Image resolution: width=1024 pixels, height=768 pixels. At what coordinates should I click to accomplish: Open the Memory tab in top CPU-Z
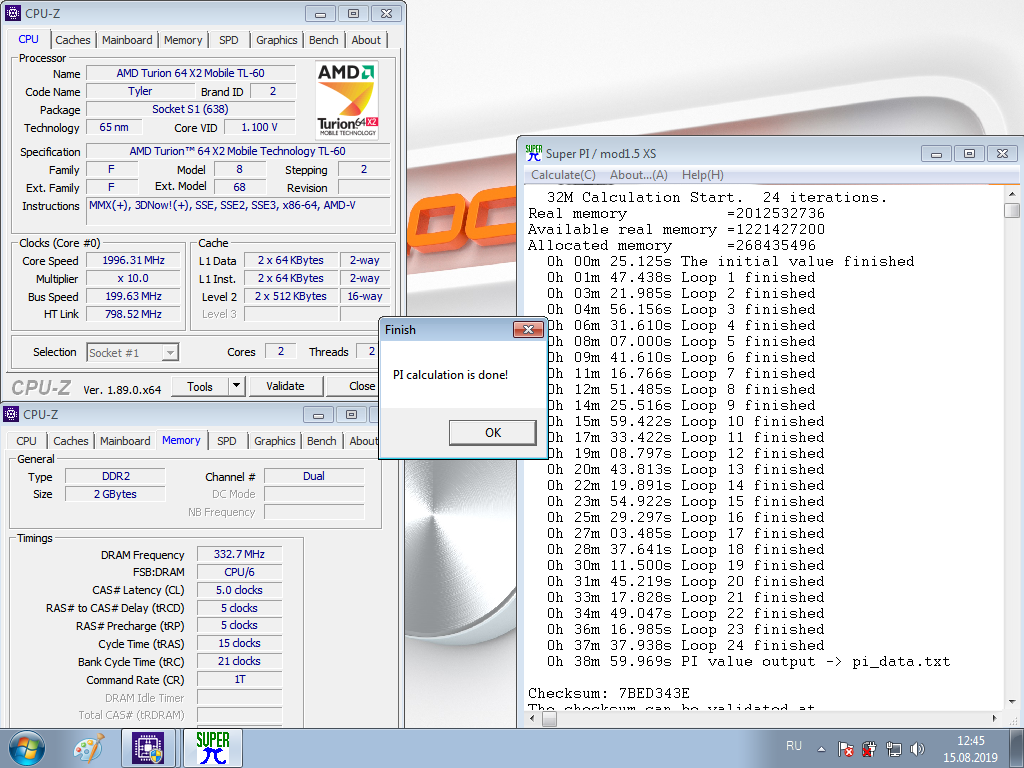[183, 40]
